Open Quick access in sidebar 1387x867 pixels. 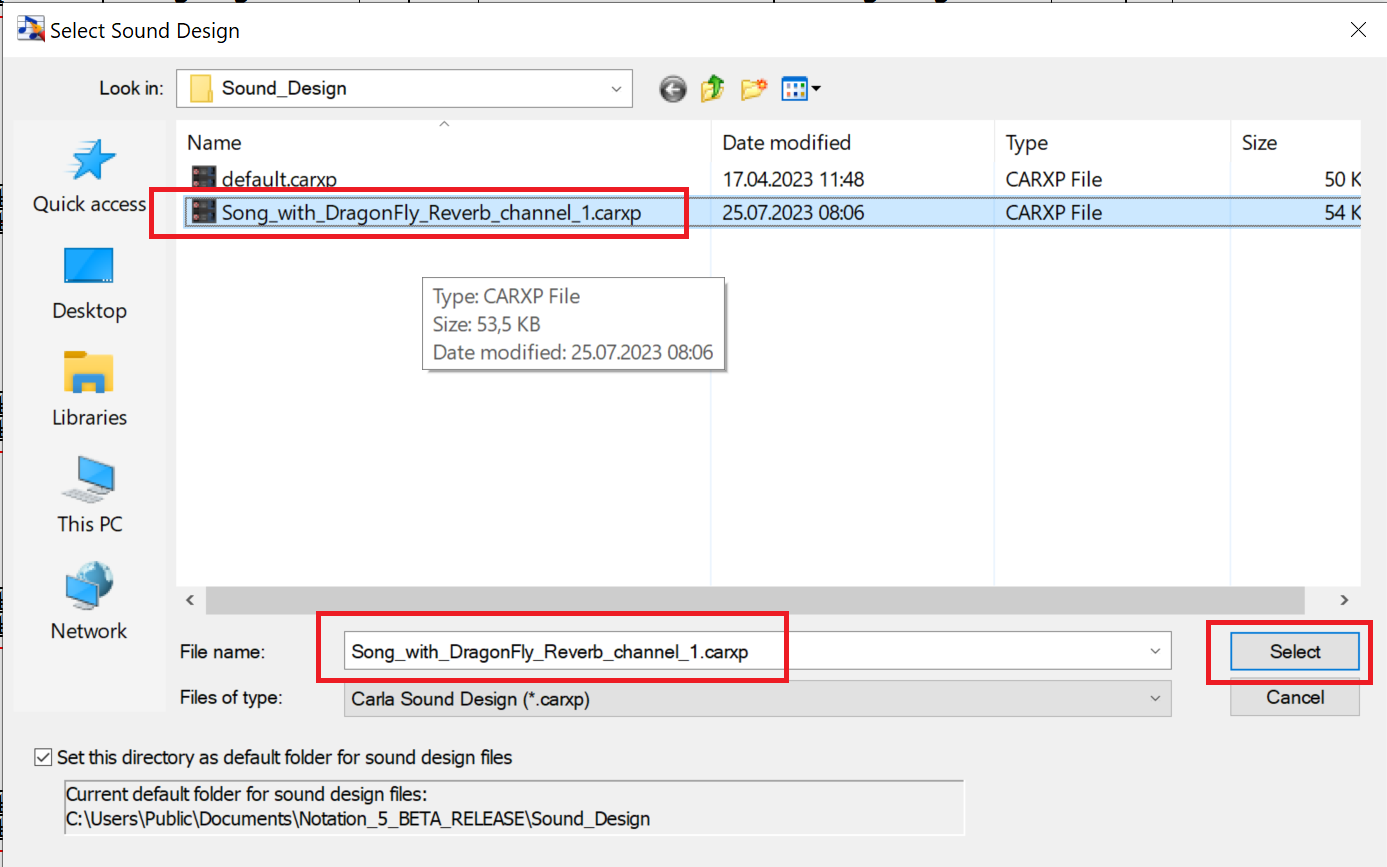(x=89, y=177)
